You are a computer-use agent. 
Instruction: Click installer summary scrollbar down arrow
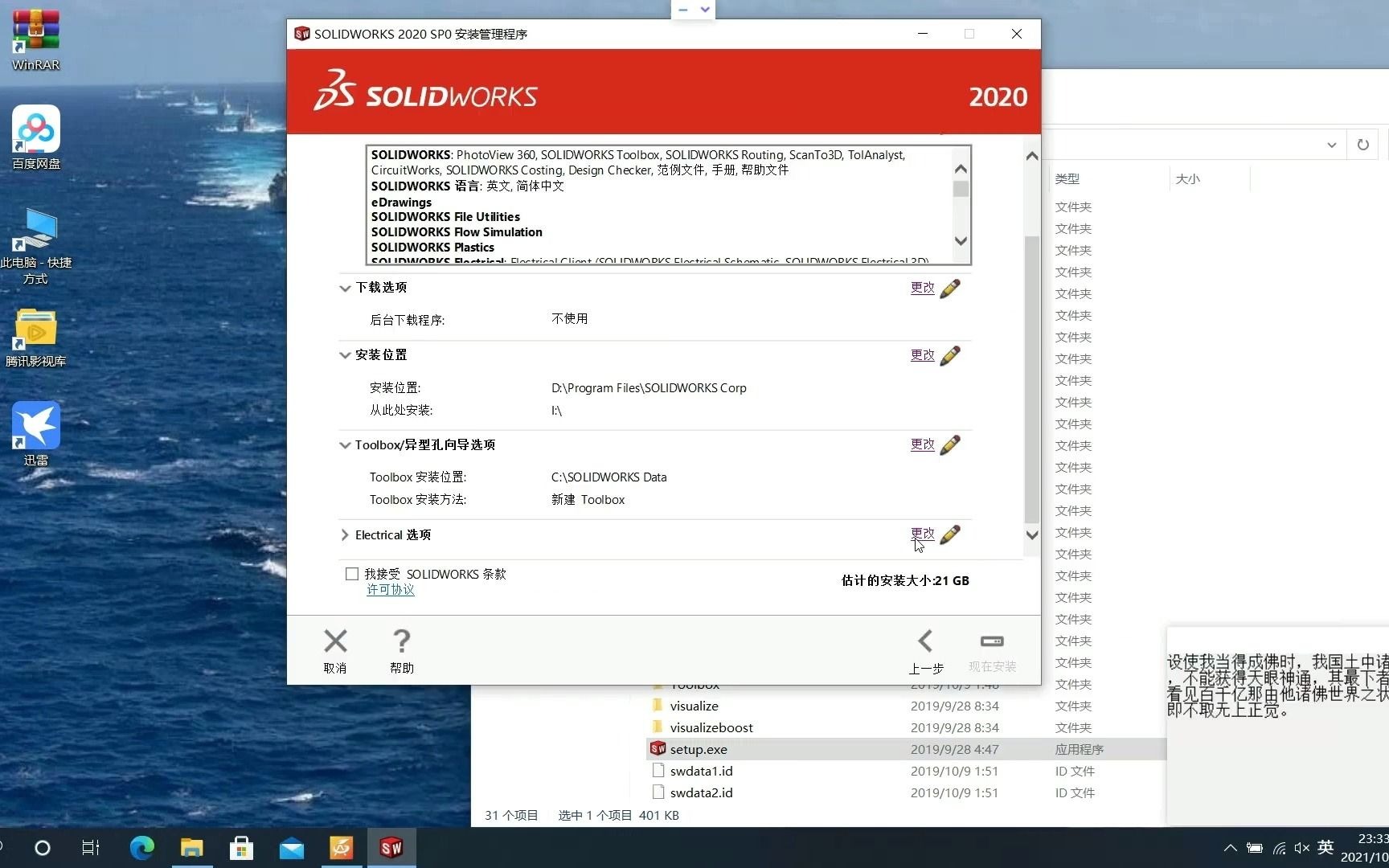[961, 241]
